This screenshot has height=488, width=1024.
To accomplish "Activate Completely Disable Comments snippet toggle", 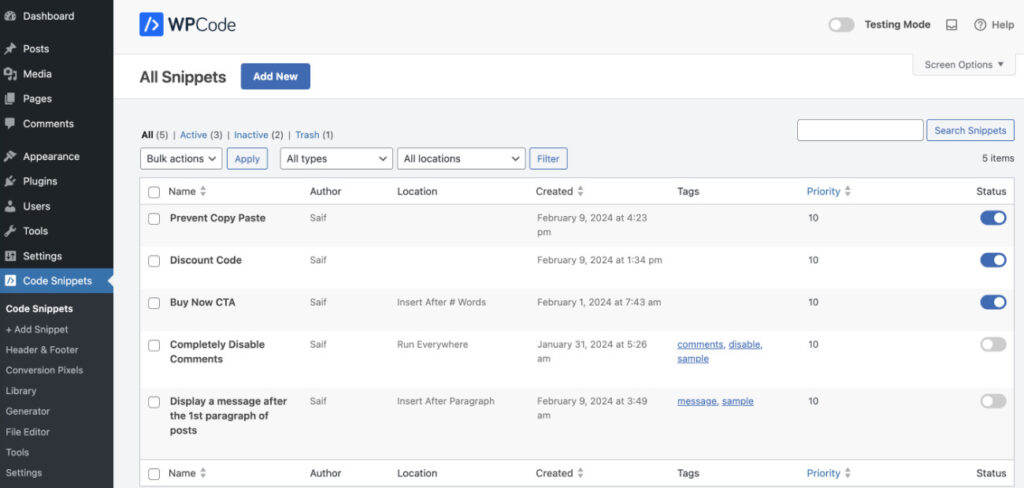I will coord(992,344).
